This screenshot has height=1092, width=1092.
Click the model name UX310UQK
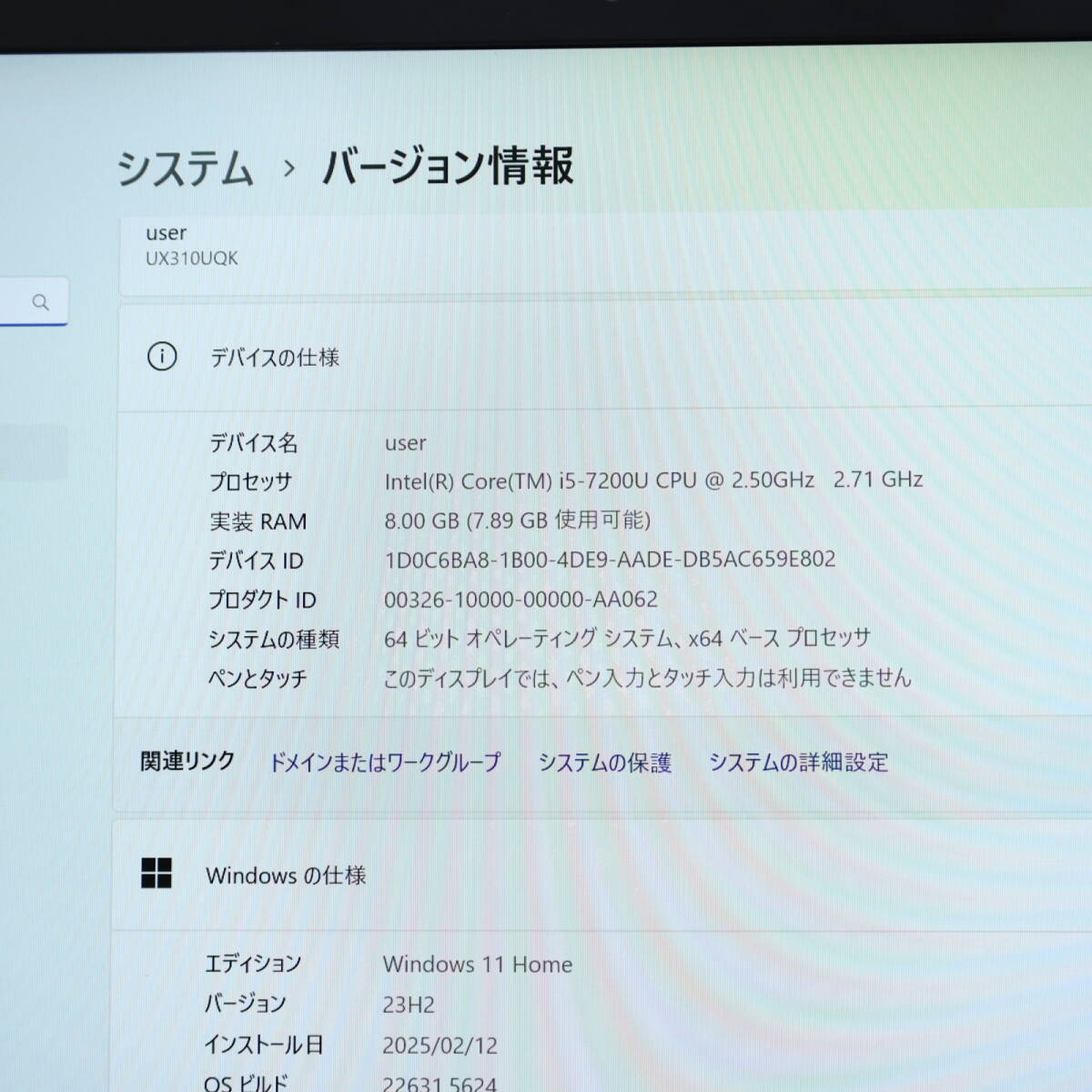click(192, 258)
